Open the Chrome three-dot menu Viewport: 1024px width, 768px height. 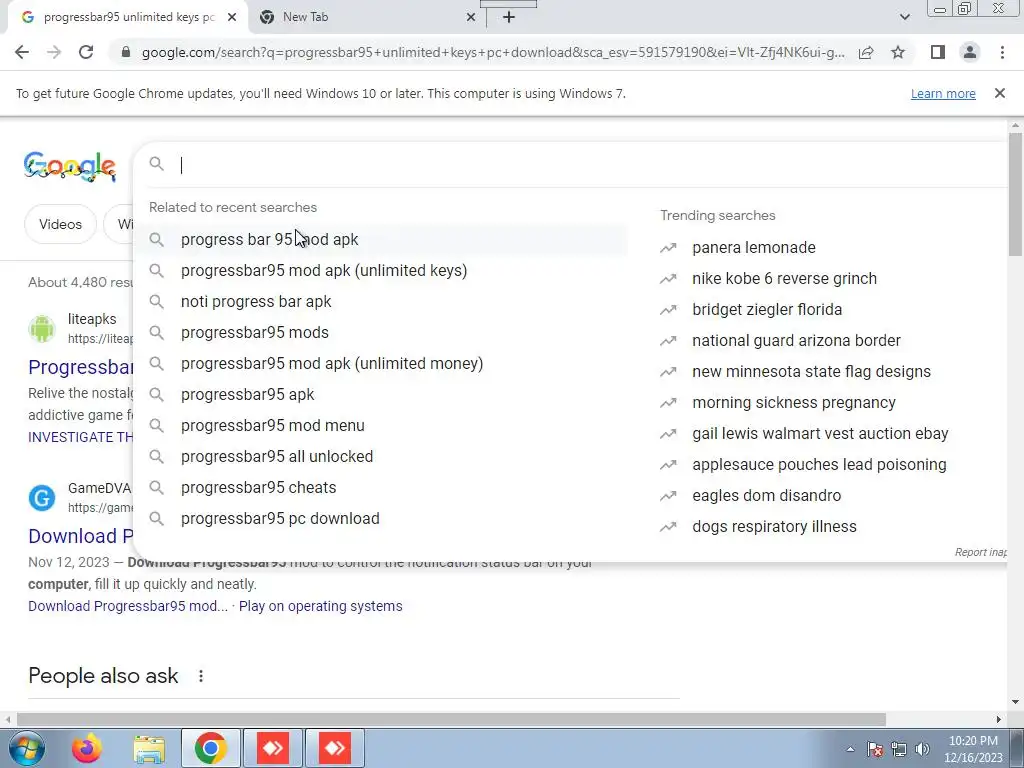[x=1002, y=52]
